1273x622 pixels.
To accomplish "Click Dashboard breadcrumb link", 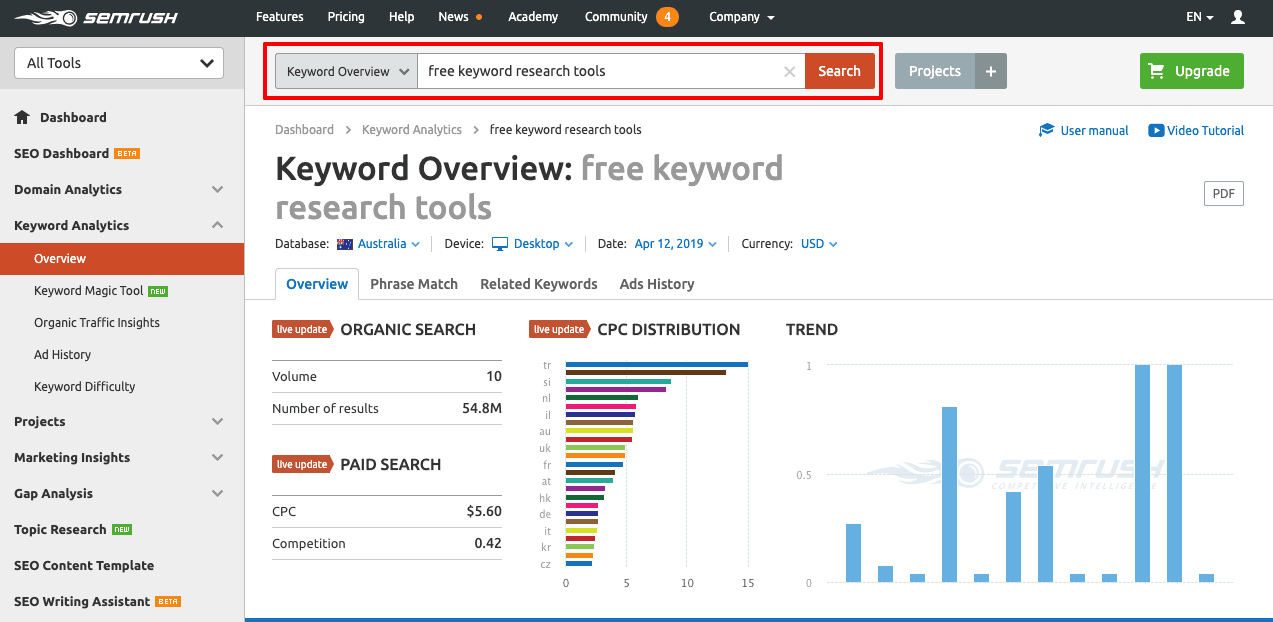I will point(304,130).
